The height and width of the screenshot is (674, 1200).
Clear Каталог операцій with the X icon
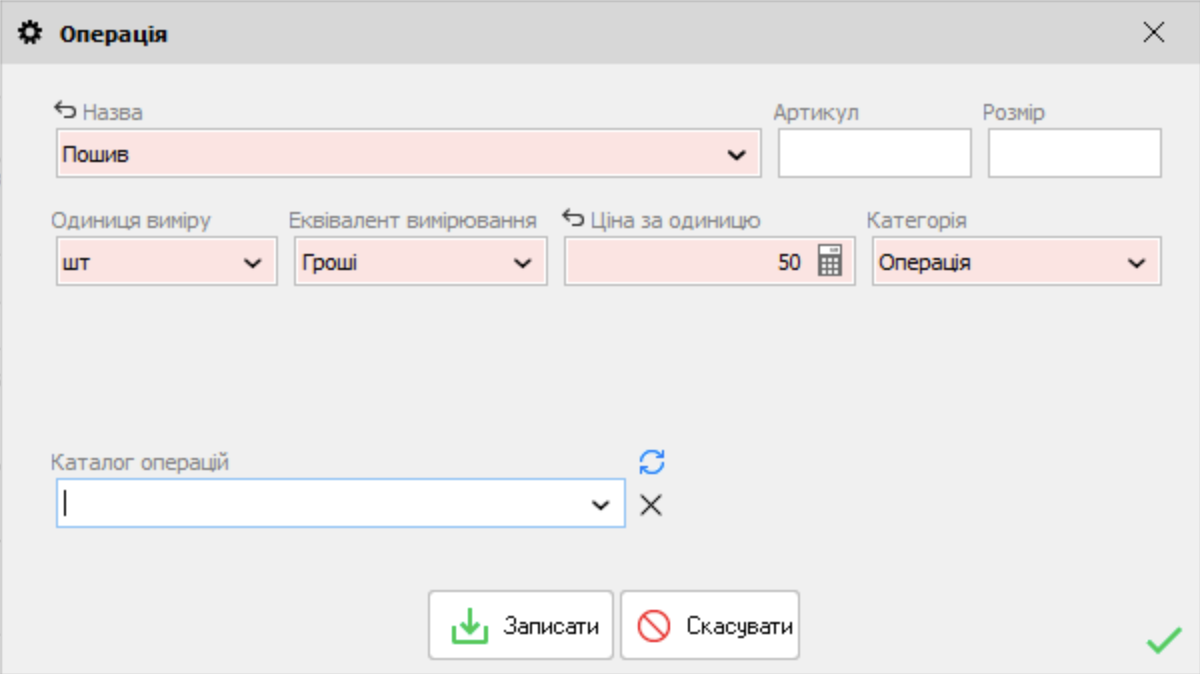(651, 504)
